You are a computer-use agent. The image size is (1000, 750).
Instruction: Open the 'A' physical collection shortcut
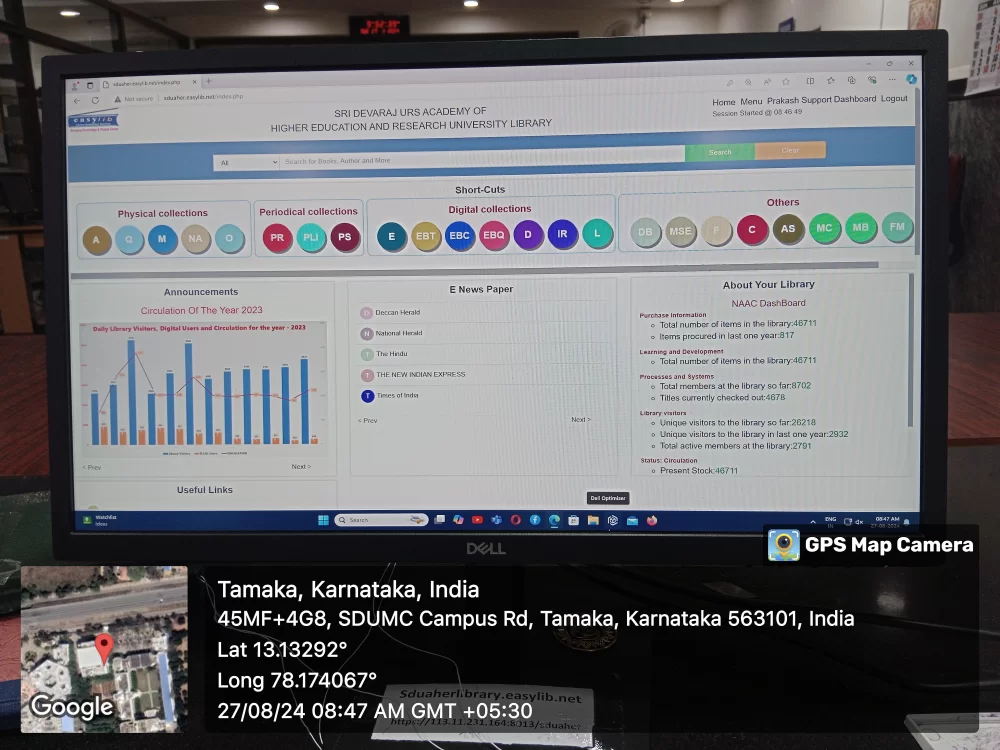(x=96, y=240)
